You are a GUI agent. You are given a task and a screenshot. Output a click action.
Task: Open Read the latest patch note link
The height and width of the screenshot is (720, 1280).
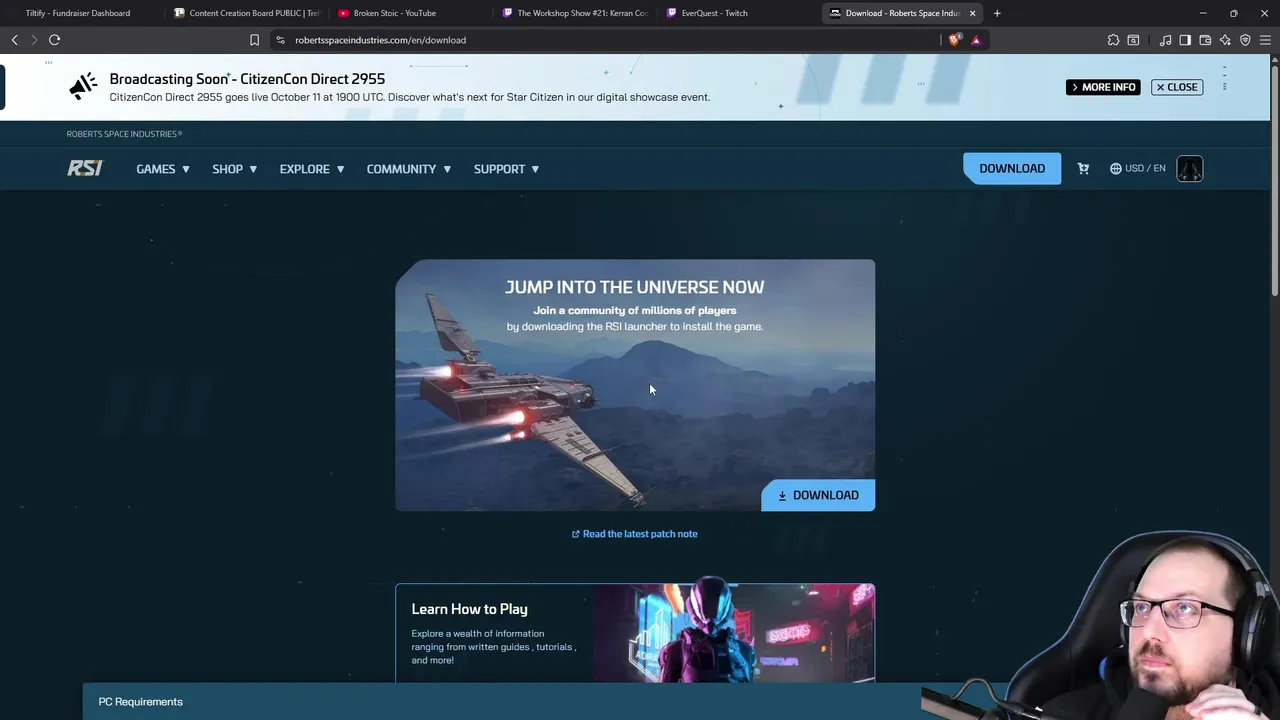tap(634, 534)
